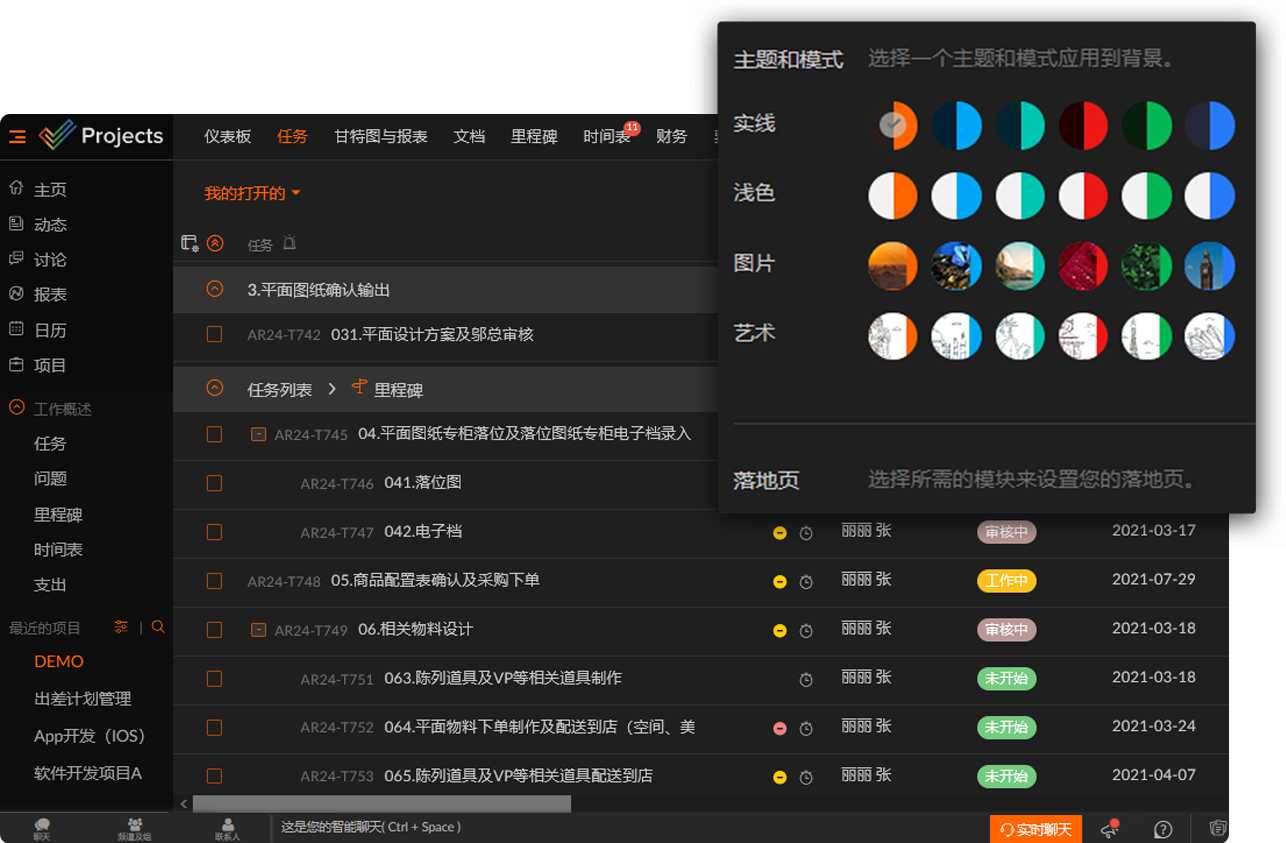Collapse subtasks of AR24-T749 相关物料设计
This screenshot has width=1286, height=843.
(x=258, y=630)
